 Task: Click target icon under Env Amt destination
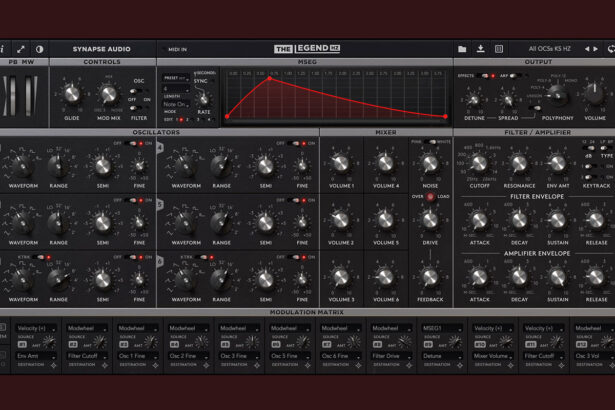point(54,365)
